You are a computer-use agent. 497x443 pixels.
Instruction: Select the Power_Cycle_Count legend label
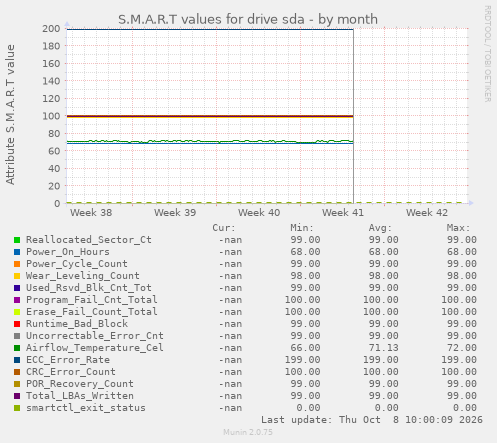click(x=77, y=264)
